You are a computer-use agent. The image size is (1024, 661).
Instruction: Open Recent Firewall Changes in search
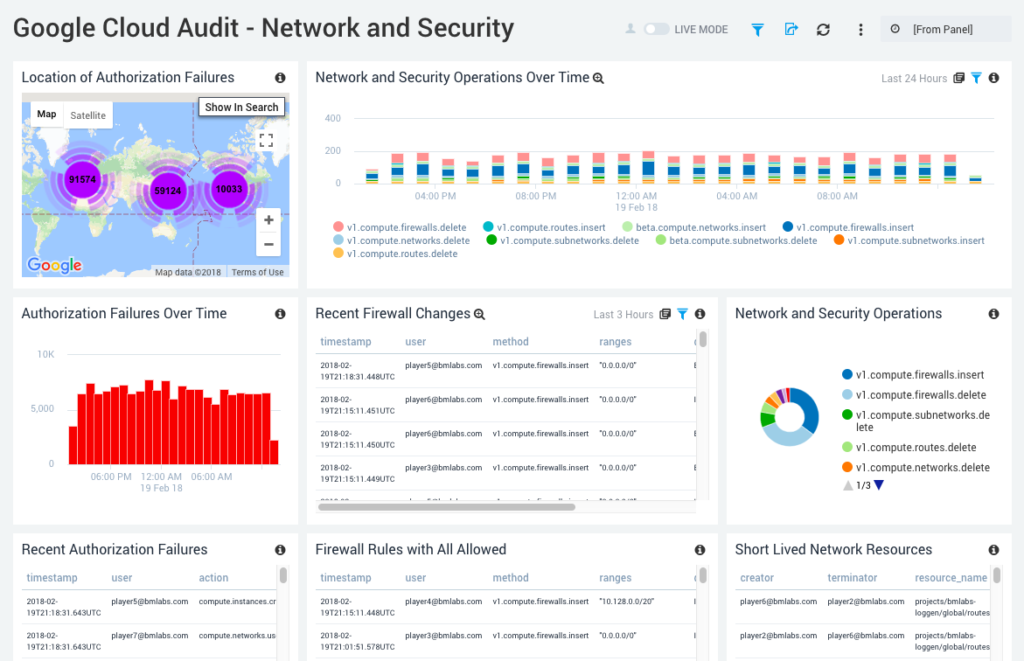click(479, 314)
